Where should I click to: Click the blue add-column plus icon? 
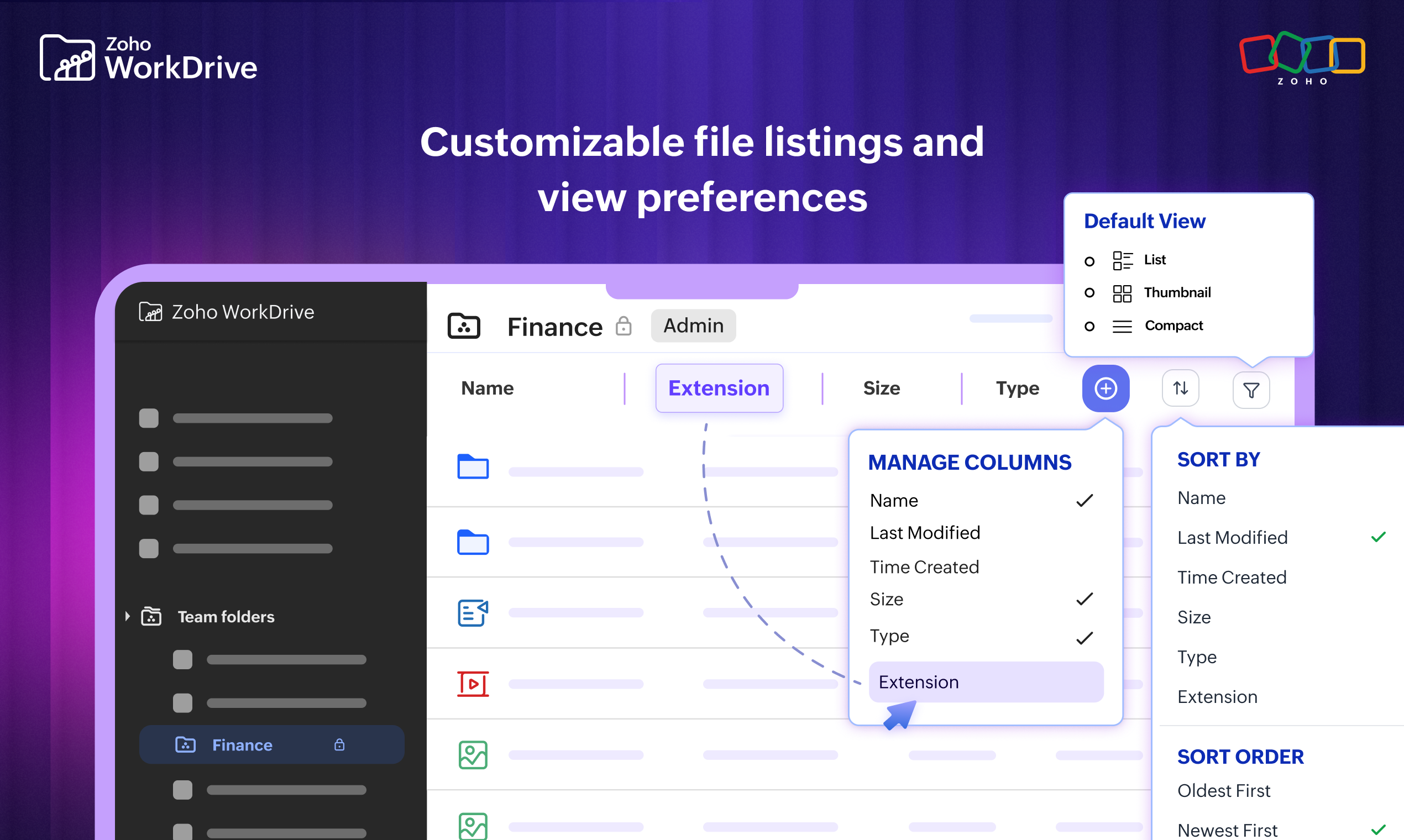tap(1104, 389)
